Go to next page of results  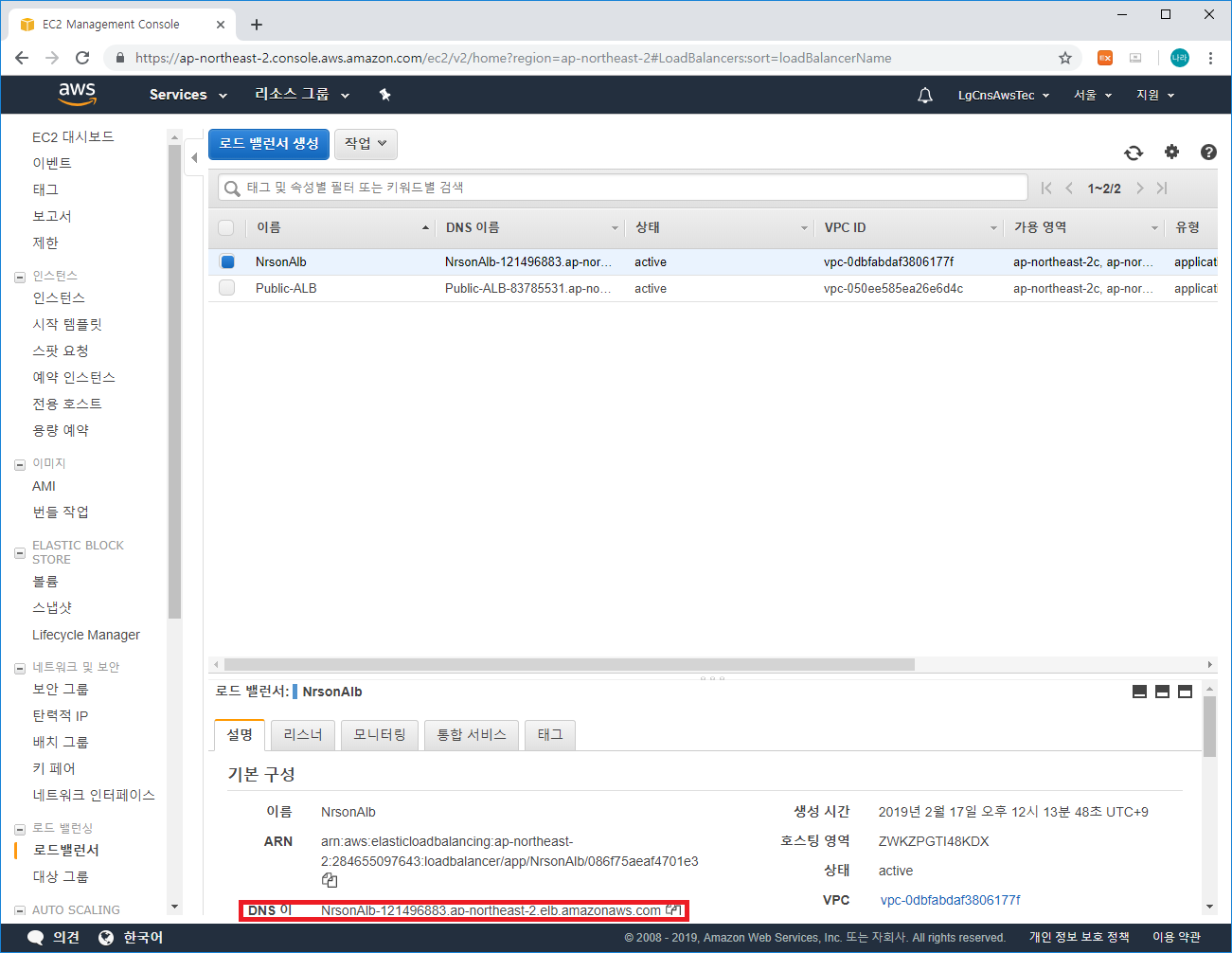pyautogui.click(x=1139, y=188)
